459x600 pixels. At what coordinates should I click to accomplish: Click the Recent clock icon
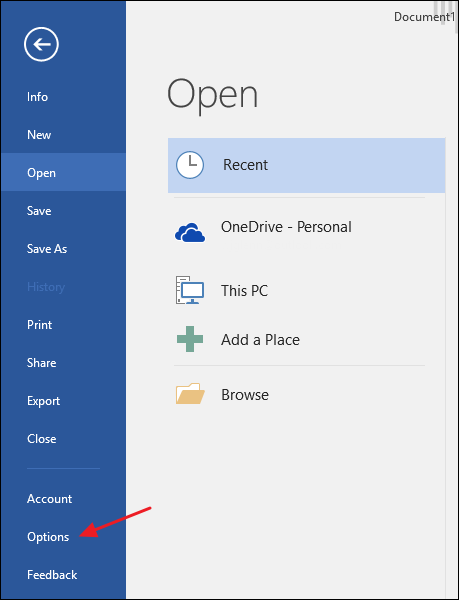point(190,165)
